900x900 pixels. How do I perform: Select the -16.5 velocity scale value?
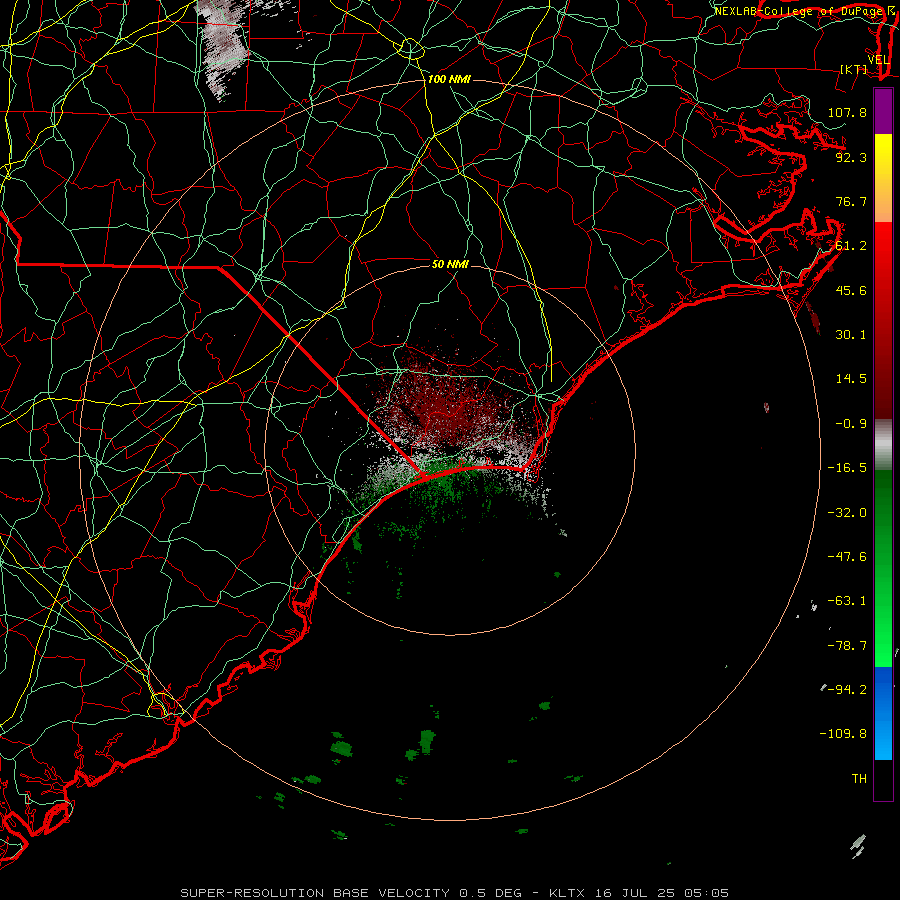[x=847, y=468]
